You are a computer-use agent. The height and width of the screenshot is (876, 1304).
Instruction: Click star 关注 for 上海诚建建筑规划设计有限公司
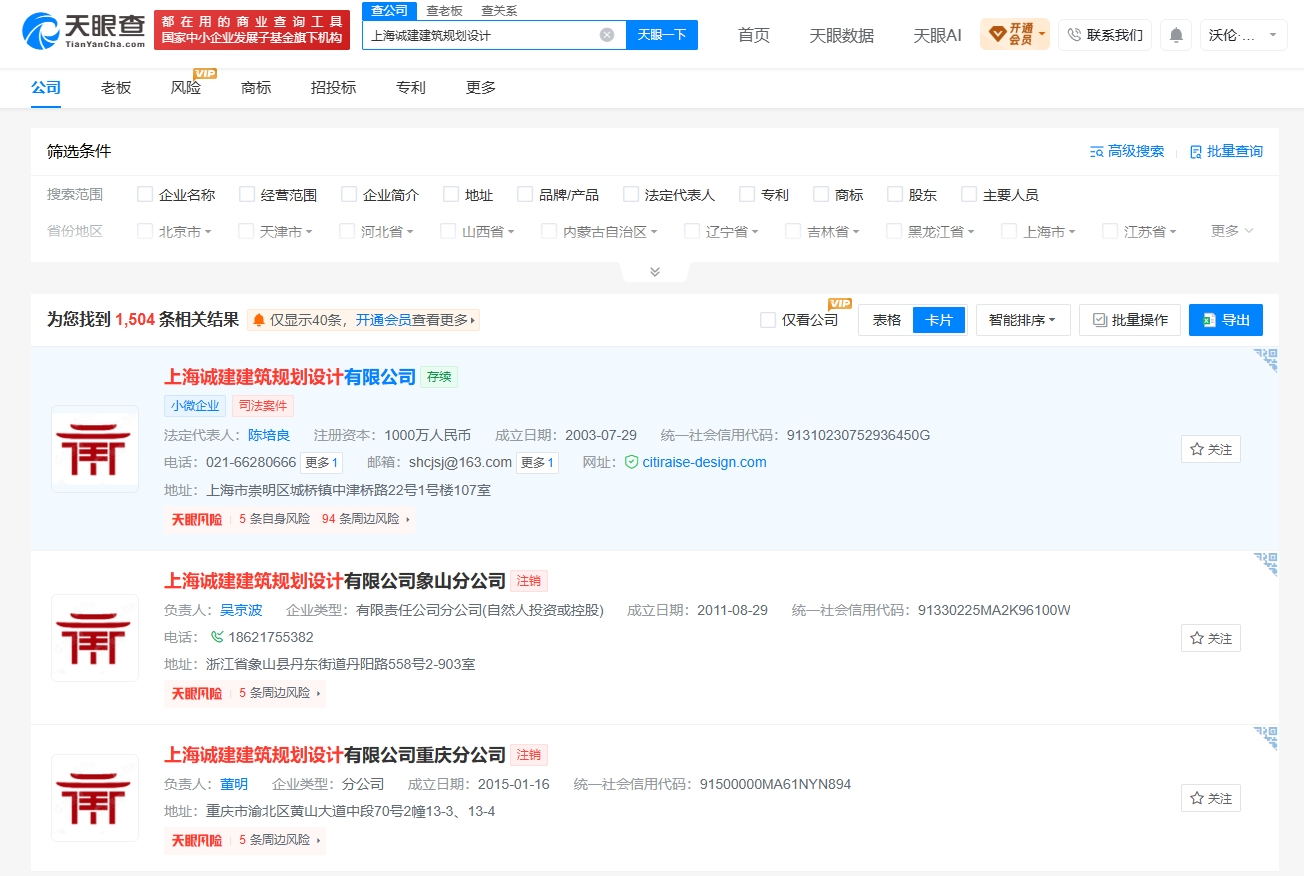pyautogui.click(x=1211, y=450)
